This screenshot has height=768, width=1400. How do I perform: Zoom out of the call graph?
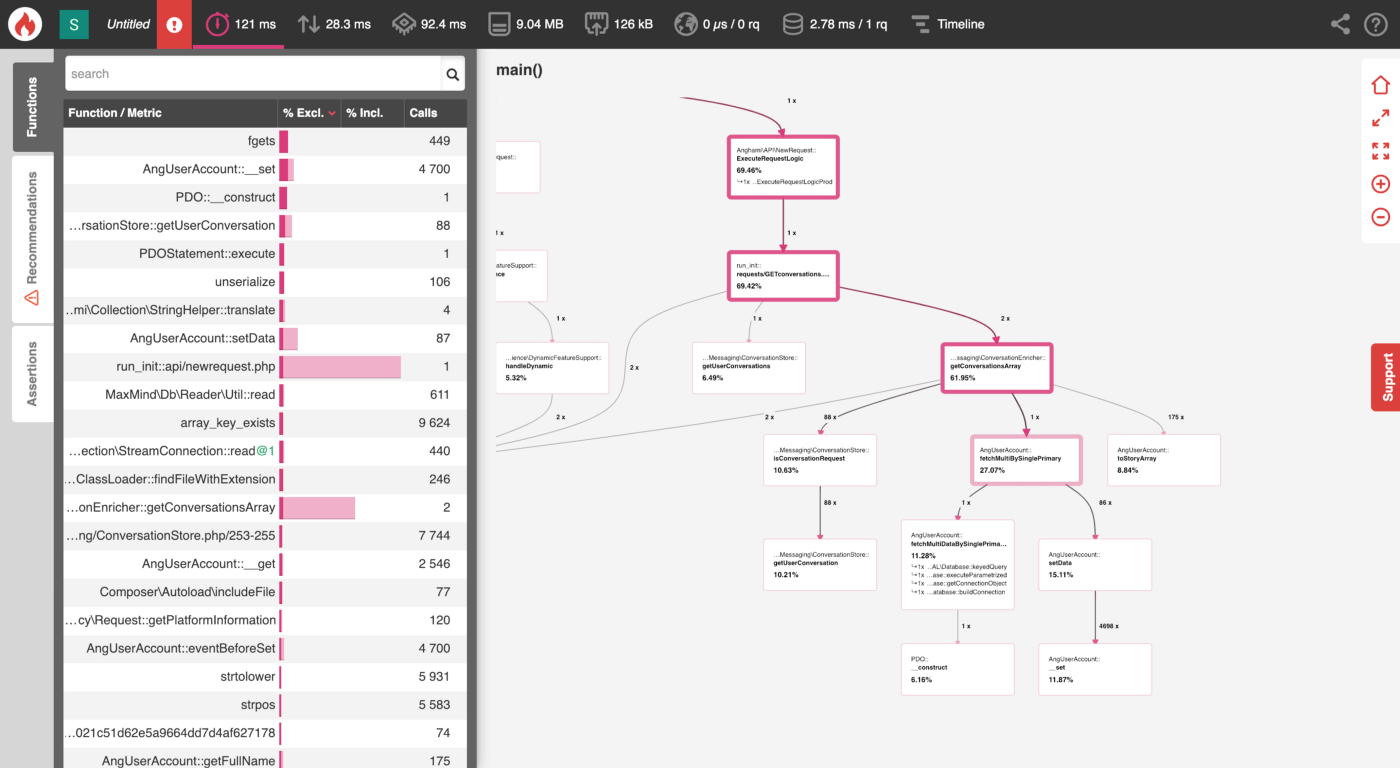(1380, 217)
